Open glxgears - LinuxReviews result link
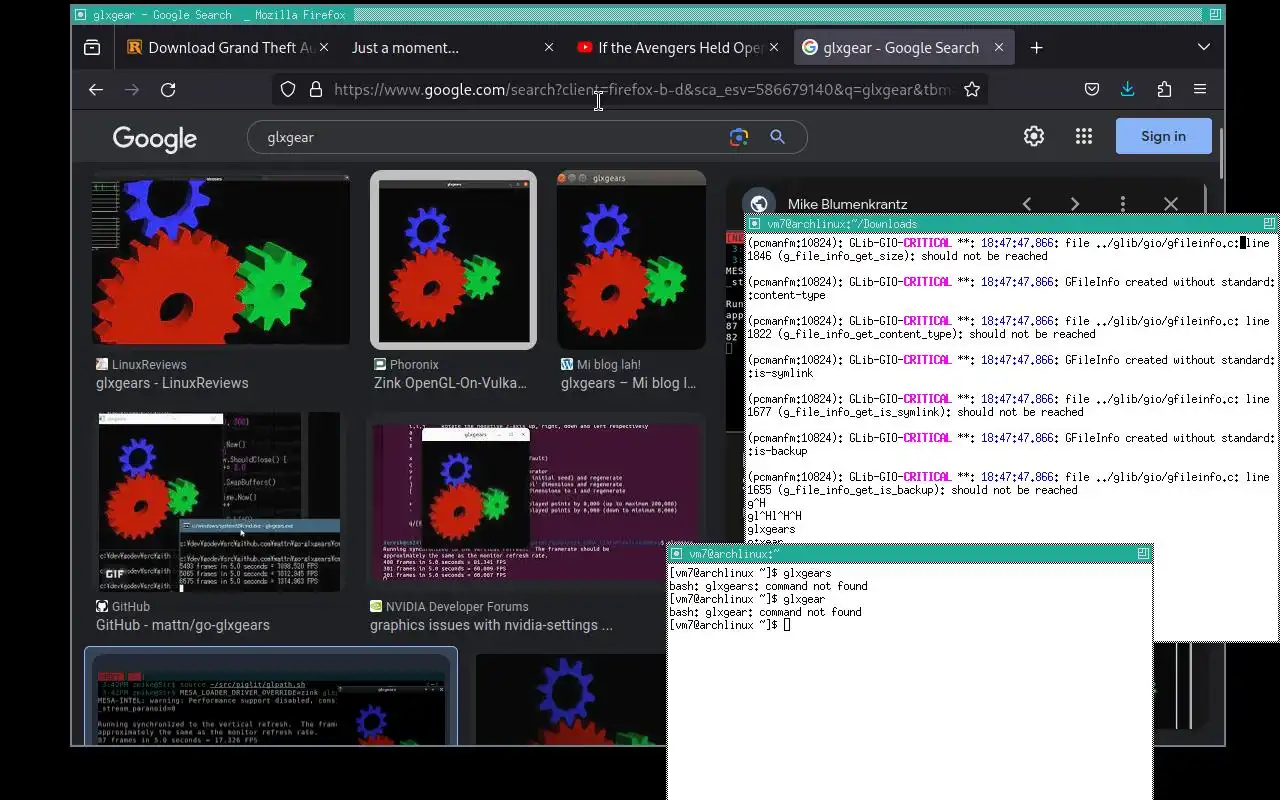 click(172, 383)
